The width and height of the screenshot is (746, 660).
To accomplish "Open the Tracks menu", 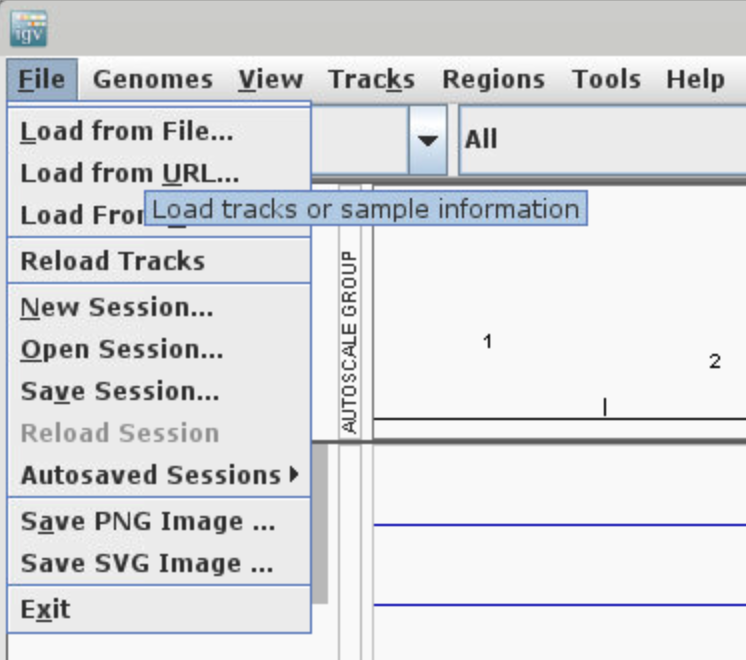I will tap(371, 79).
